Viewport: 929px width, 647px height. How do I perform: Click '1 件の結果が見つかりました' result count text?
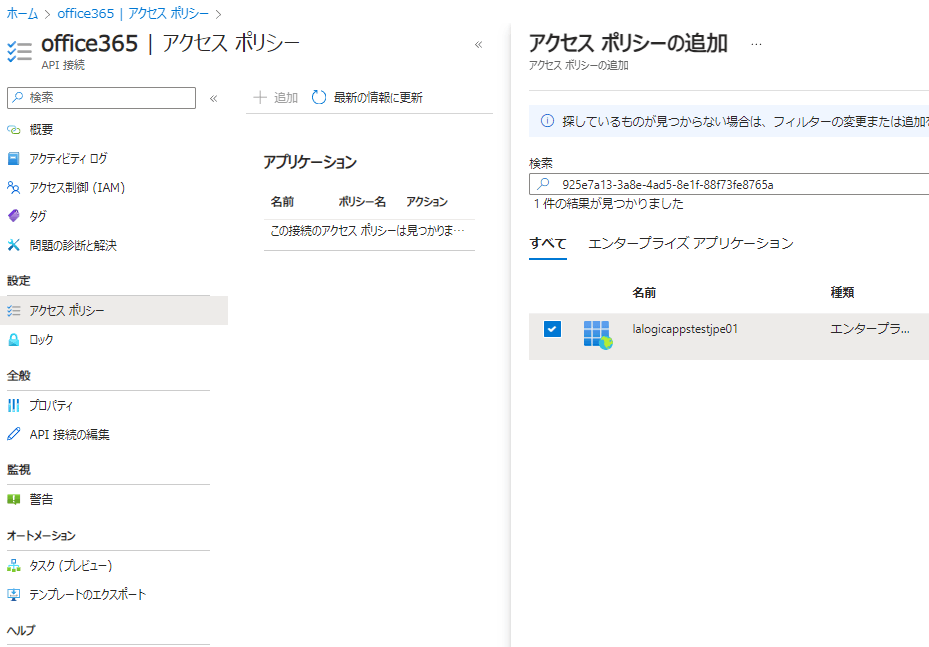click(608, 204)
